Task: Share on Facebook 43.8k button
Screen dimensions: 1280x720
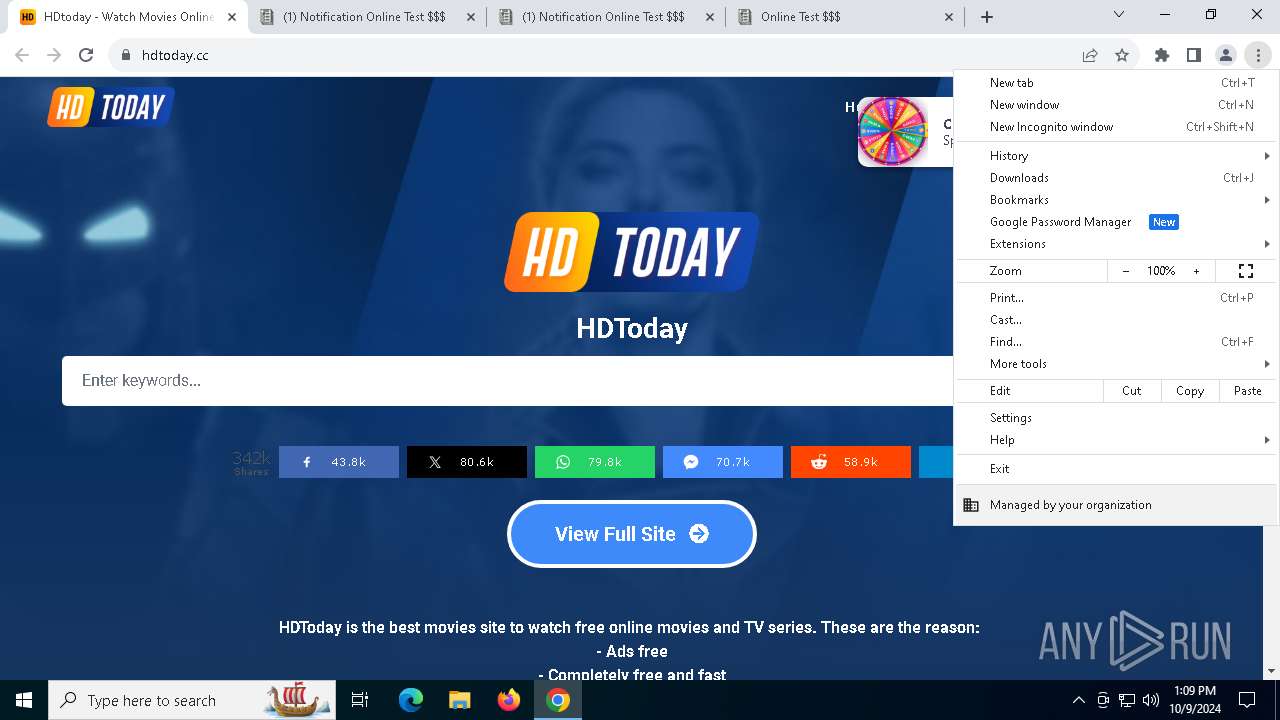Action: point(339,462)
